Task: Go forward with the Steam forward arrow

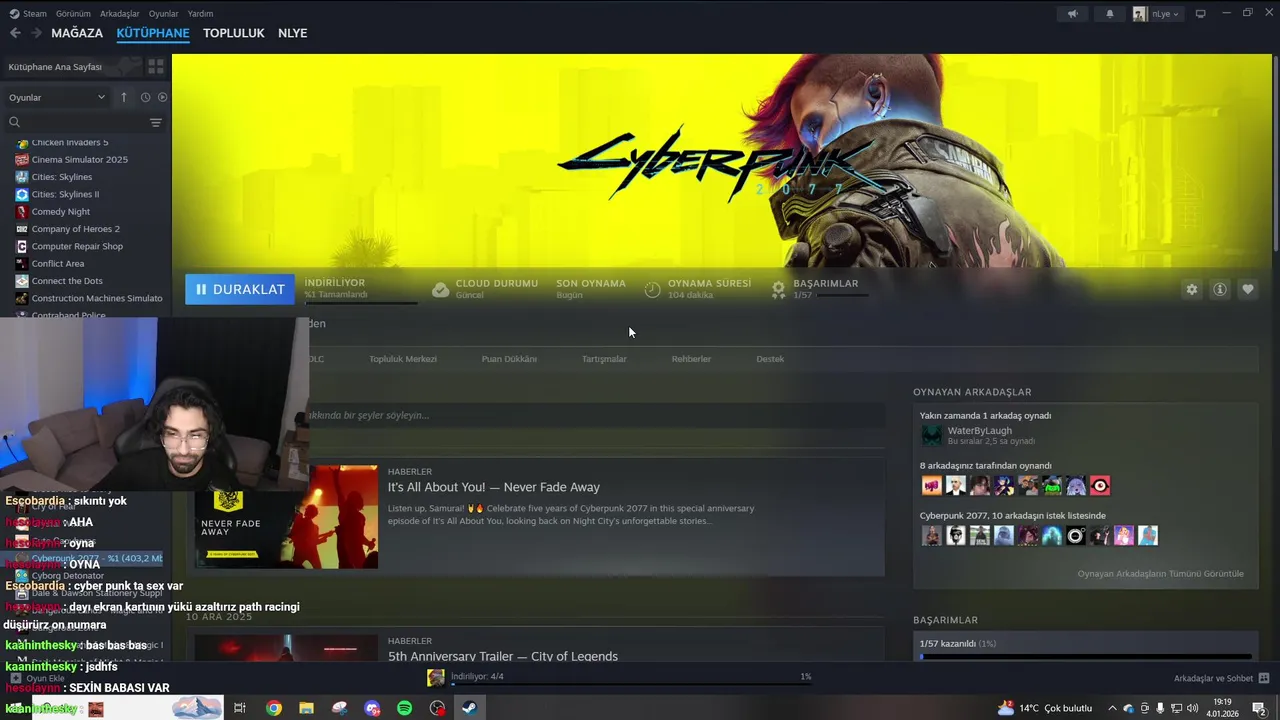Action: 36,33
